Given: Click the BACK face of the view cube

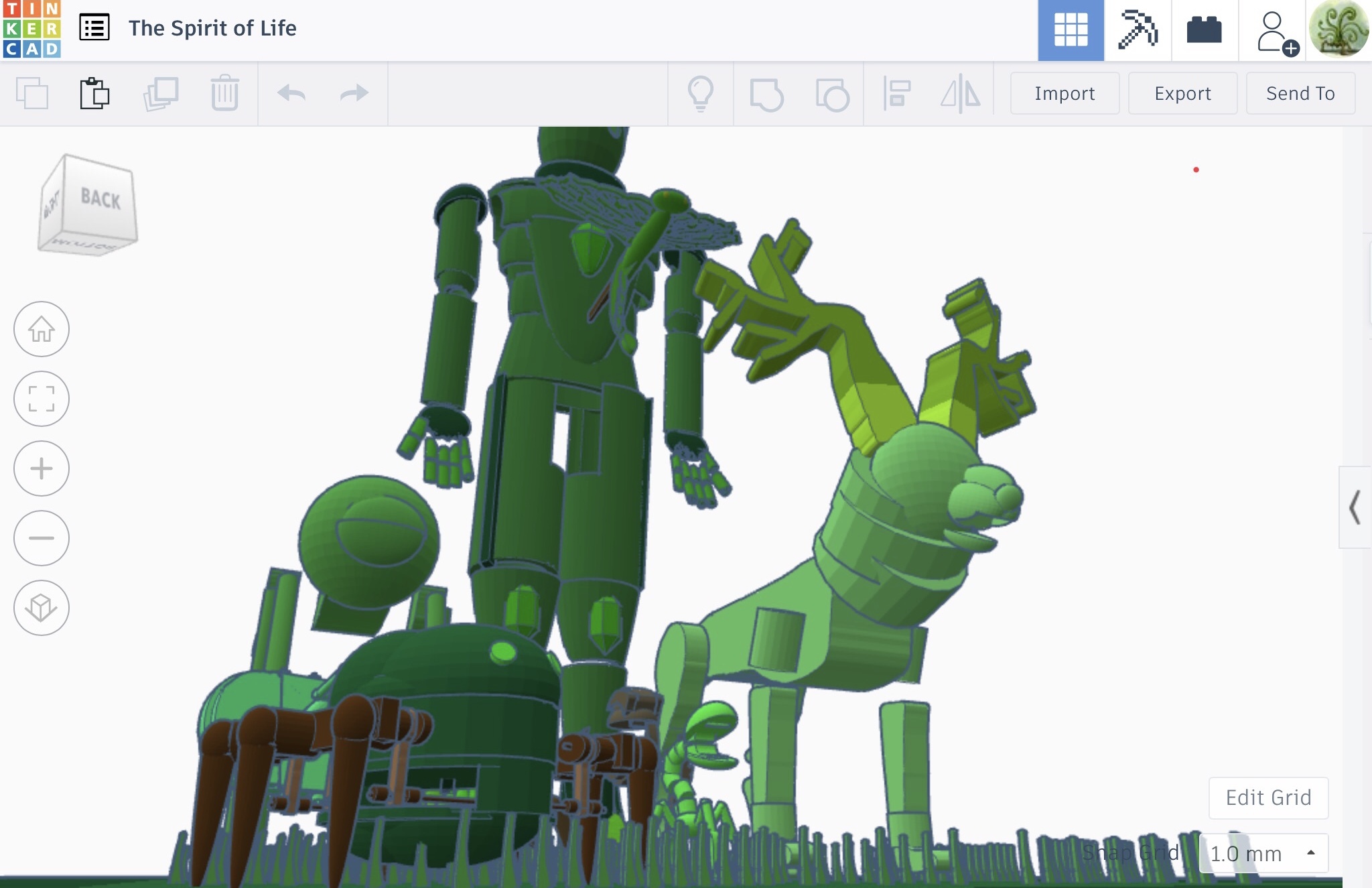Looking at the screenshot, I should 100,198.
